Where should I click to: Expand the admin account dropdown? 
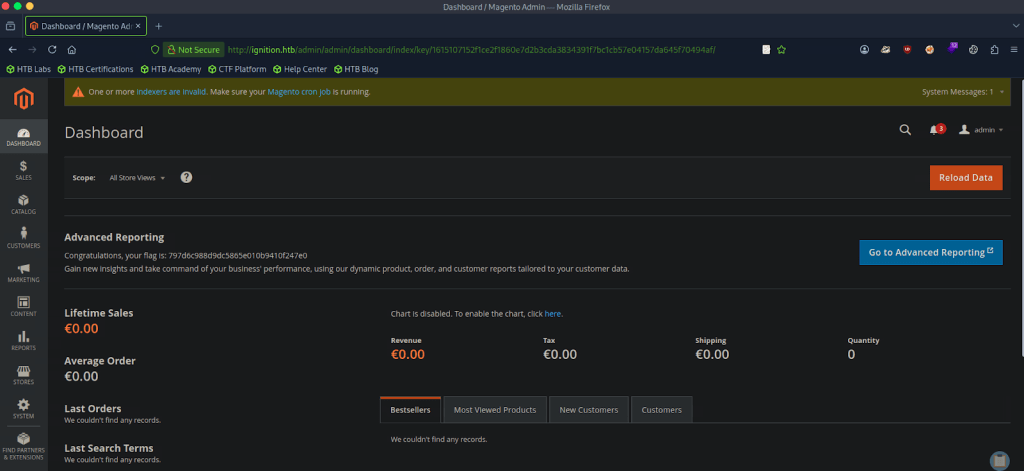pos(981,130)
